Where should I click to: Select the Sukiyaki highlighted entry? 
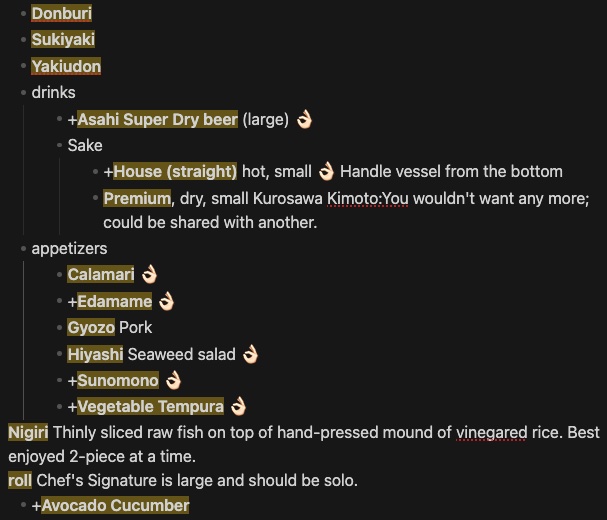63,40
